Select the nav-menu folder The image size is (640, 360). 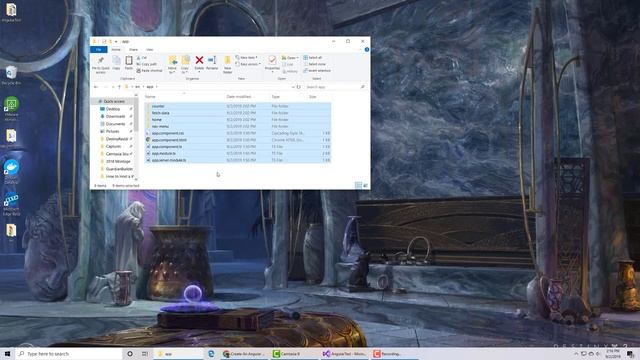238,127
